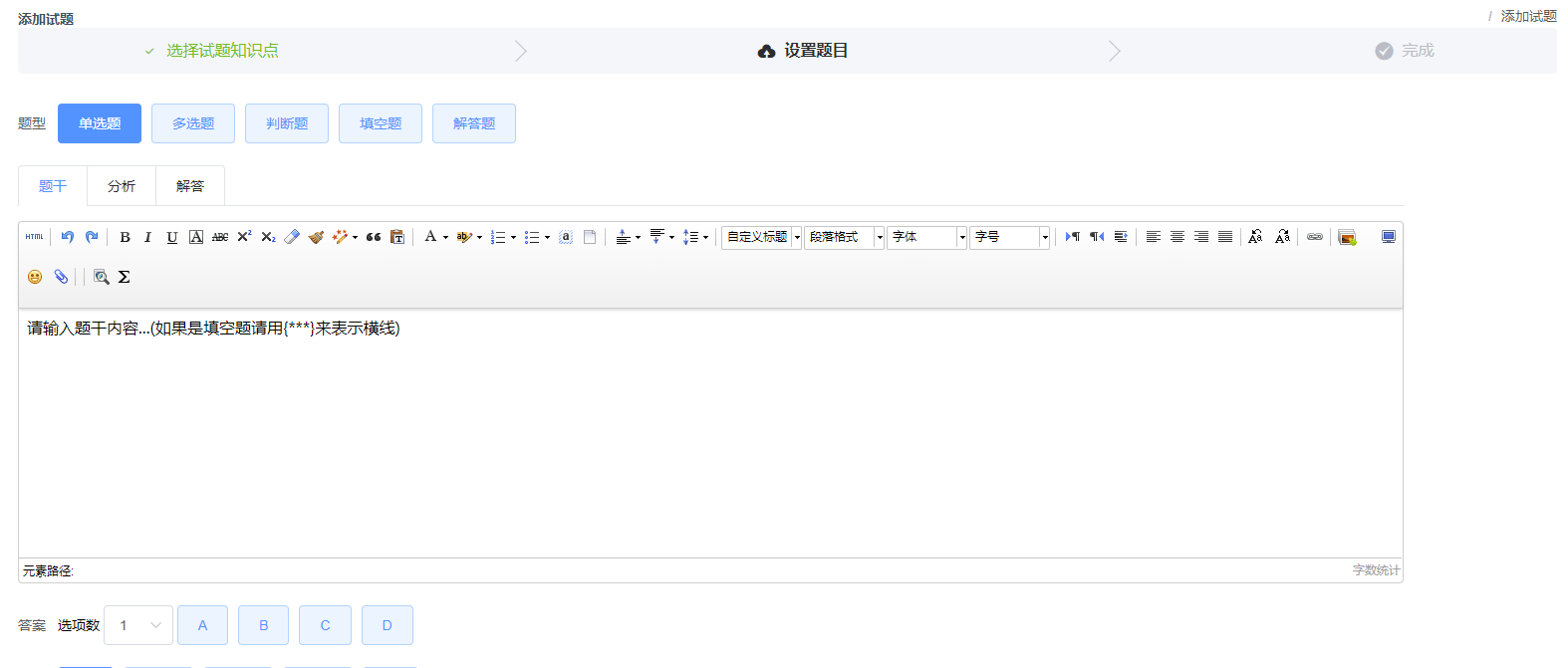Toggle strikethrough ABC icon

[220, 237]
